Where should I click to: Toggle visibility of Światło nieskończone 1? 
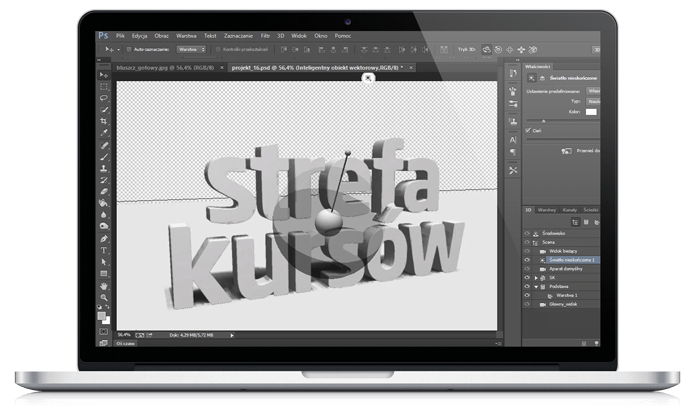coord(527,259)
